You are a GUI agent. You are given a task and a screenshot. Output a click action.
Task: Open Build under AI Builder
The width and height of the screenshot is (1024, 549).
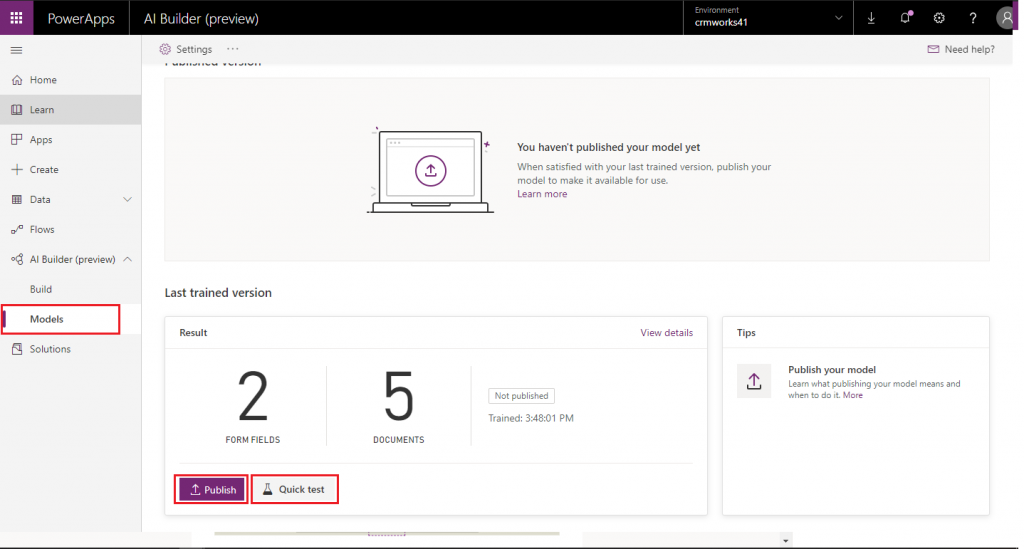pos(71,289)
